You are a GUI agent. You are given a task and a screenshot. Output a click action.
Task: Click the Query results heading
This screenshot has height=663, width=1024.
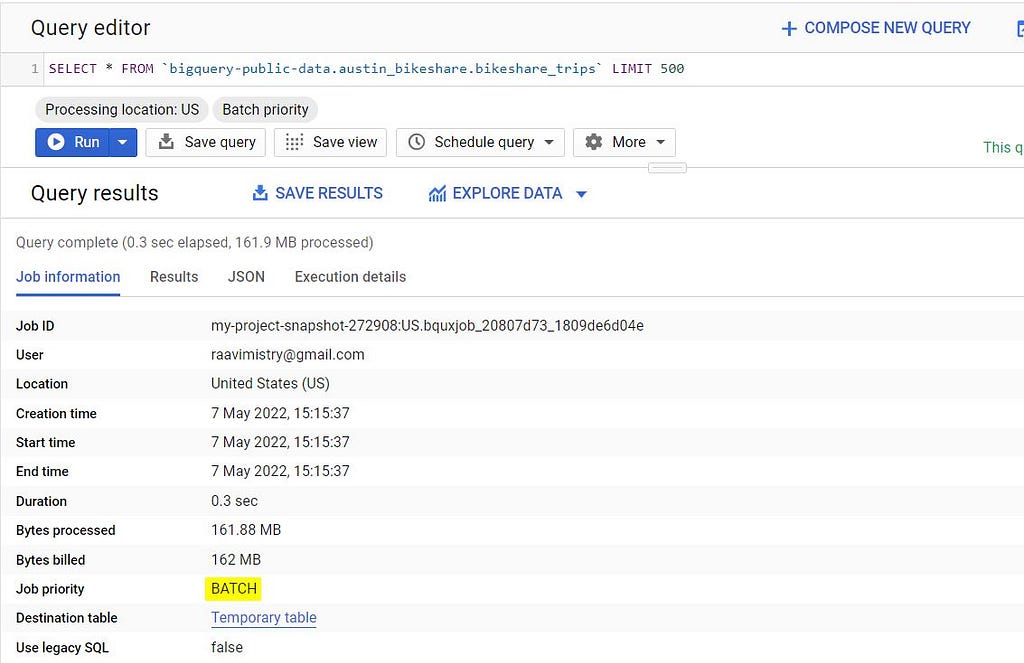click(95, 193)
